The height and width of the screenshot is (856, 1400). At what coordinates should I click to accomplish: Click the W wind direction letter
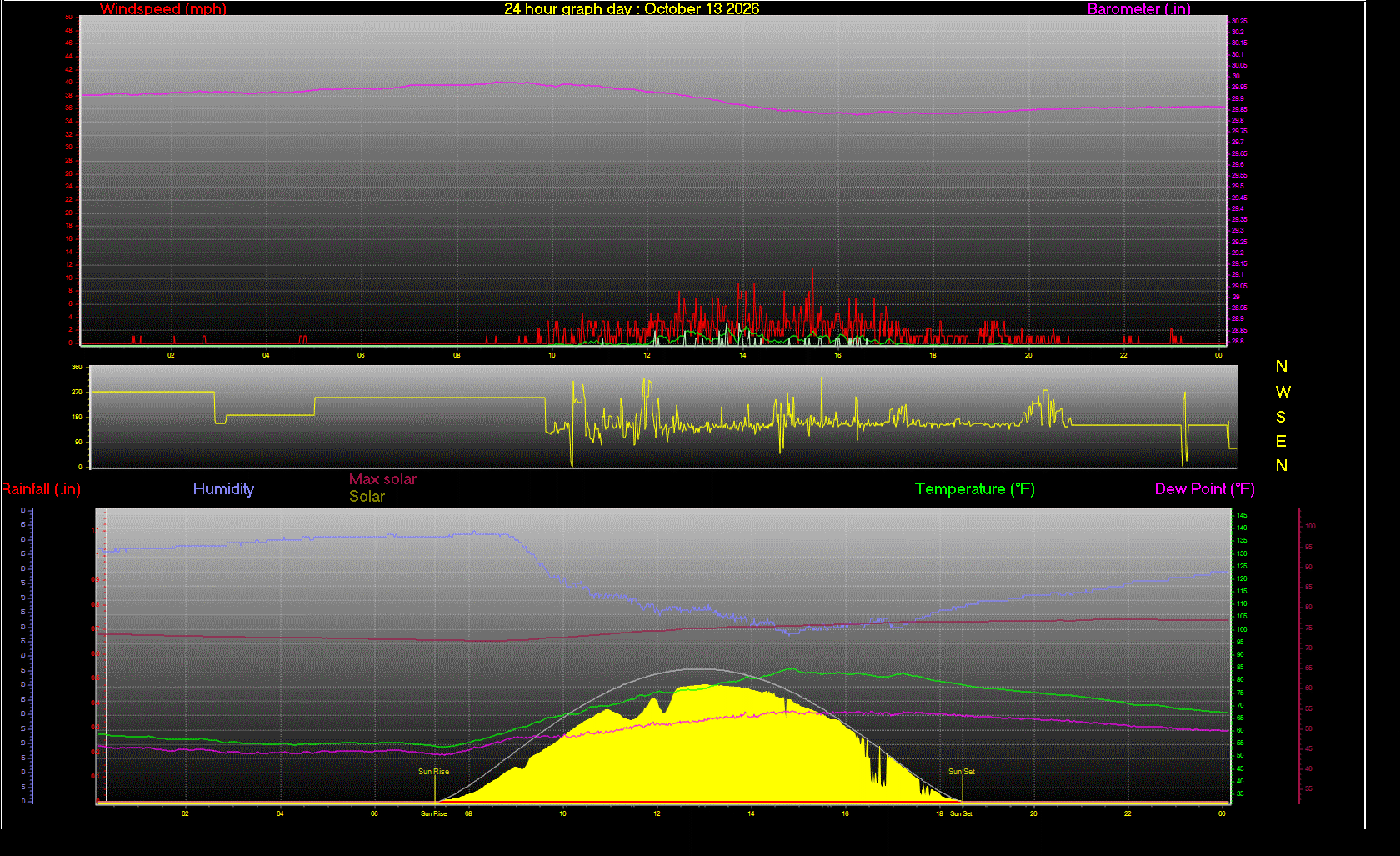1282,391
